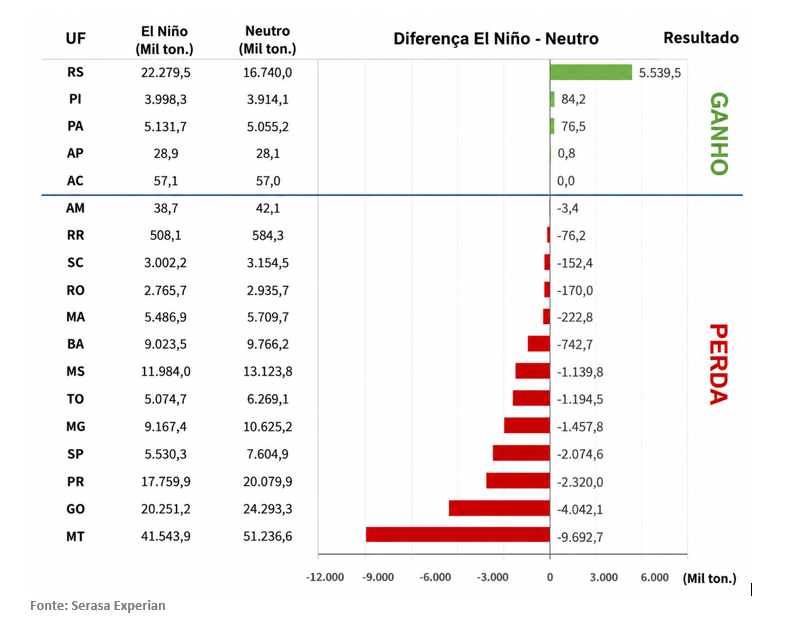The width and height of the screenshot is (801, 636).
Task: Click the difference value "-76,2"
Action: (x=571, y=236)
